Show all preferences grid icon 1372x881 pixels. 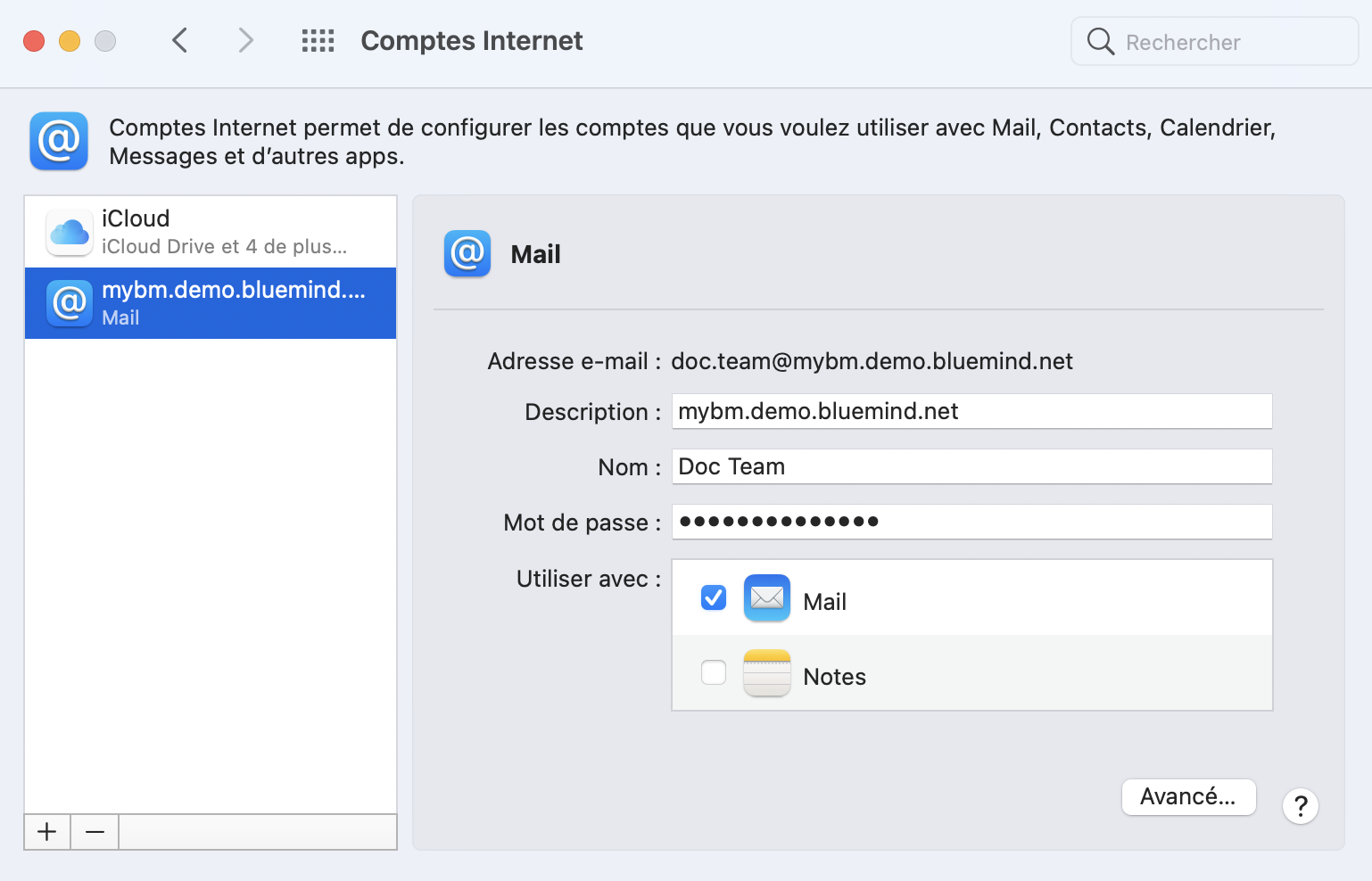pos(318,40)
